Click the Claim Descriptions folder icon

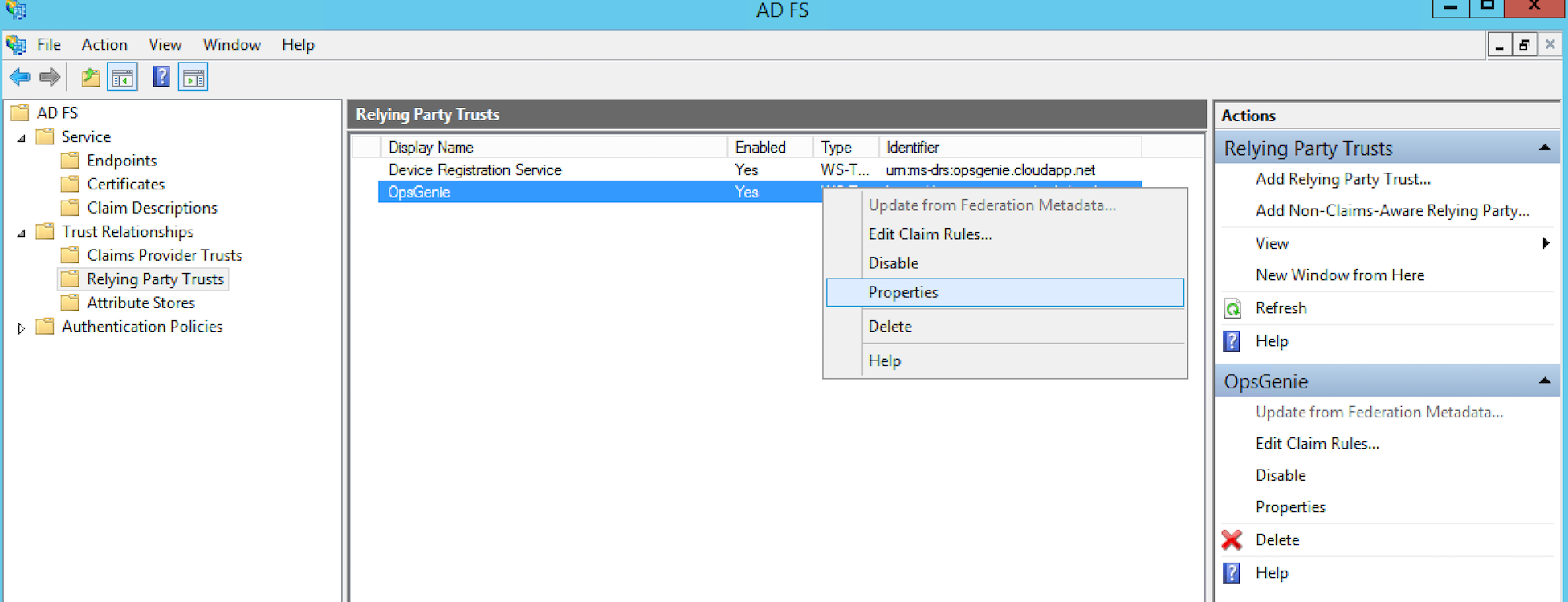(x=70, y=208)
